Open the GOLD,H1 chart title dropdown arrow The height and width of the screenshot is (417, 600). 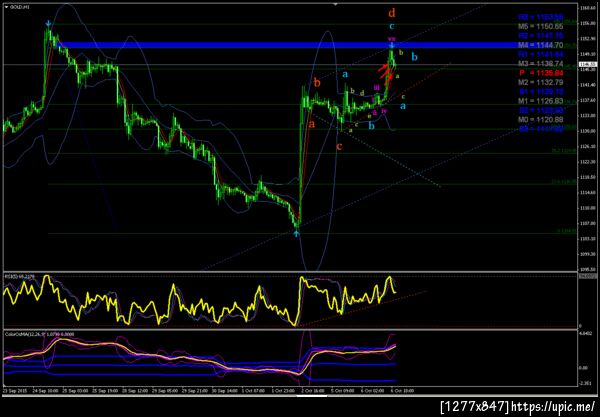pos(6,7)
